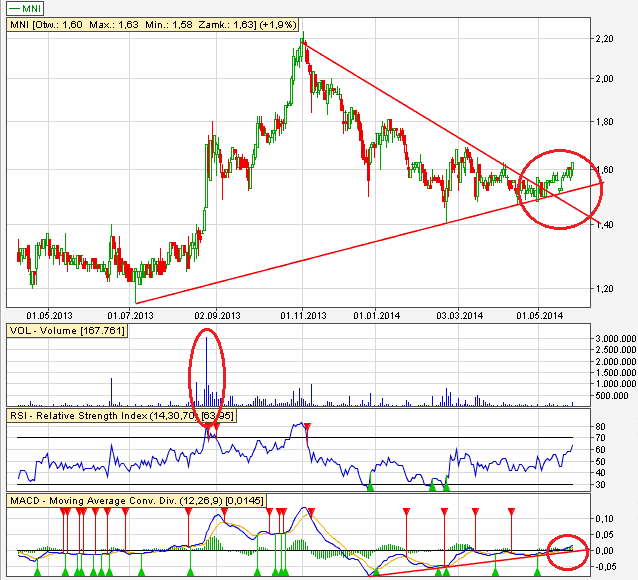Click the 01.05.2014 date axis label
The width and height of the screenshot is (638, 580).
(539, 315)
